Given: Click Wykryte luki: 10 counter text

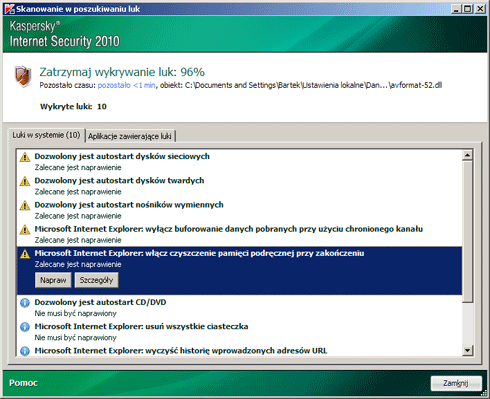Looking at the screenshot, I should (73, 107).
